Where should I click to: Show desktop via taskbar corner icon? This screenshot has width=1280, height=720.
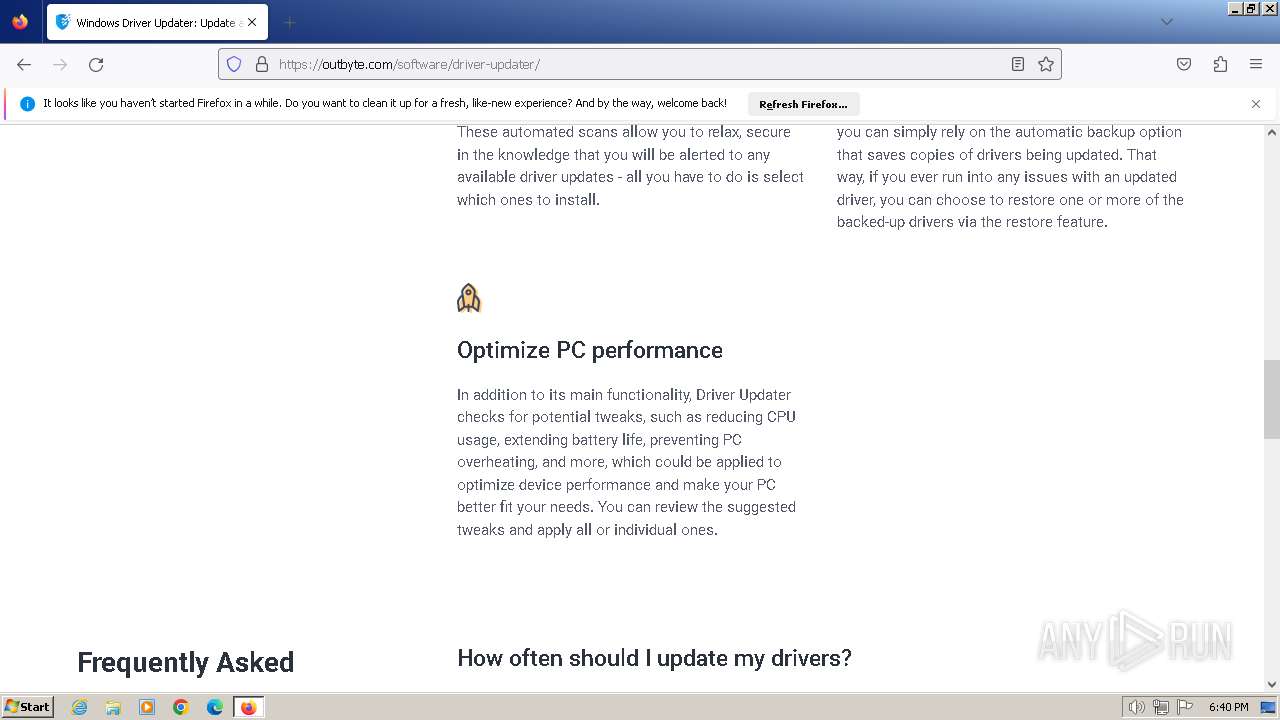click(1269, 707)
